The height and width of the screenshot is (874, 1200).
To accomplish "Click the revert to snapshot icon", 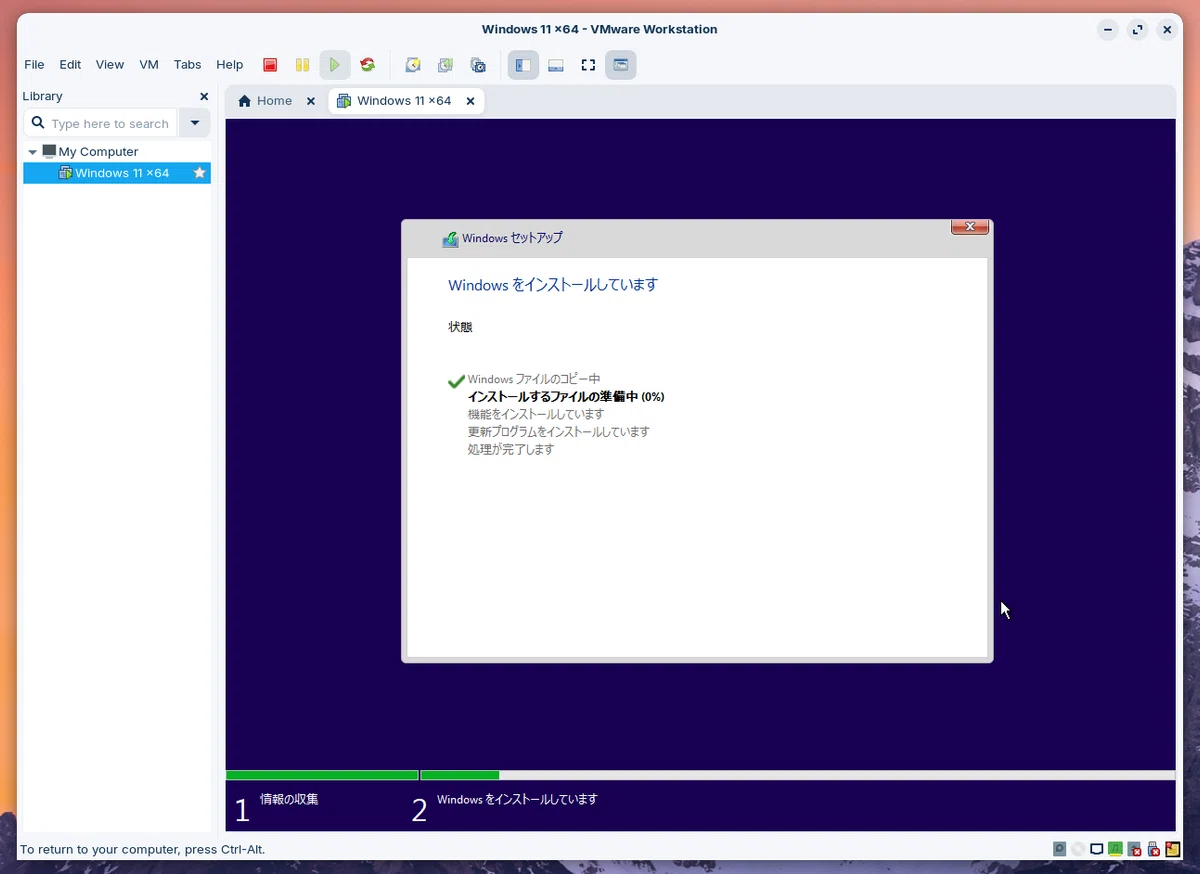I will [x=445, y=65].
